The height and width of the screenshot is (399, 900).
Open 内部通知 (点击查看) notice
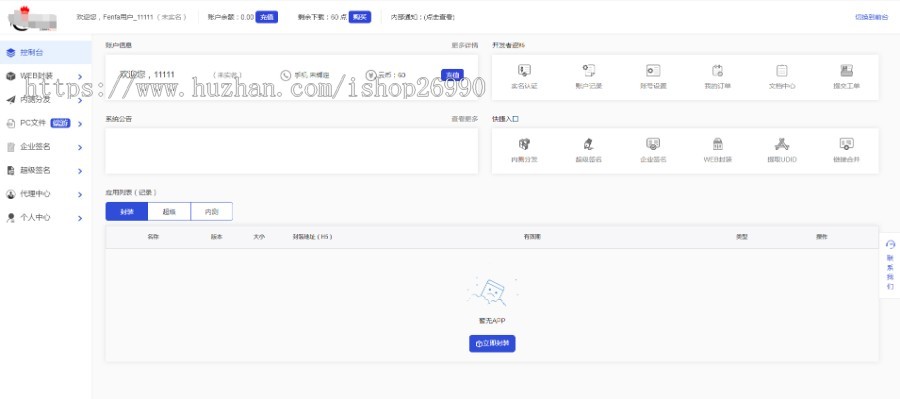[423, 17]
